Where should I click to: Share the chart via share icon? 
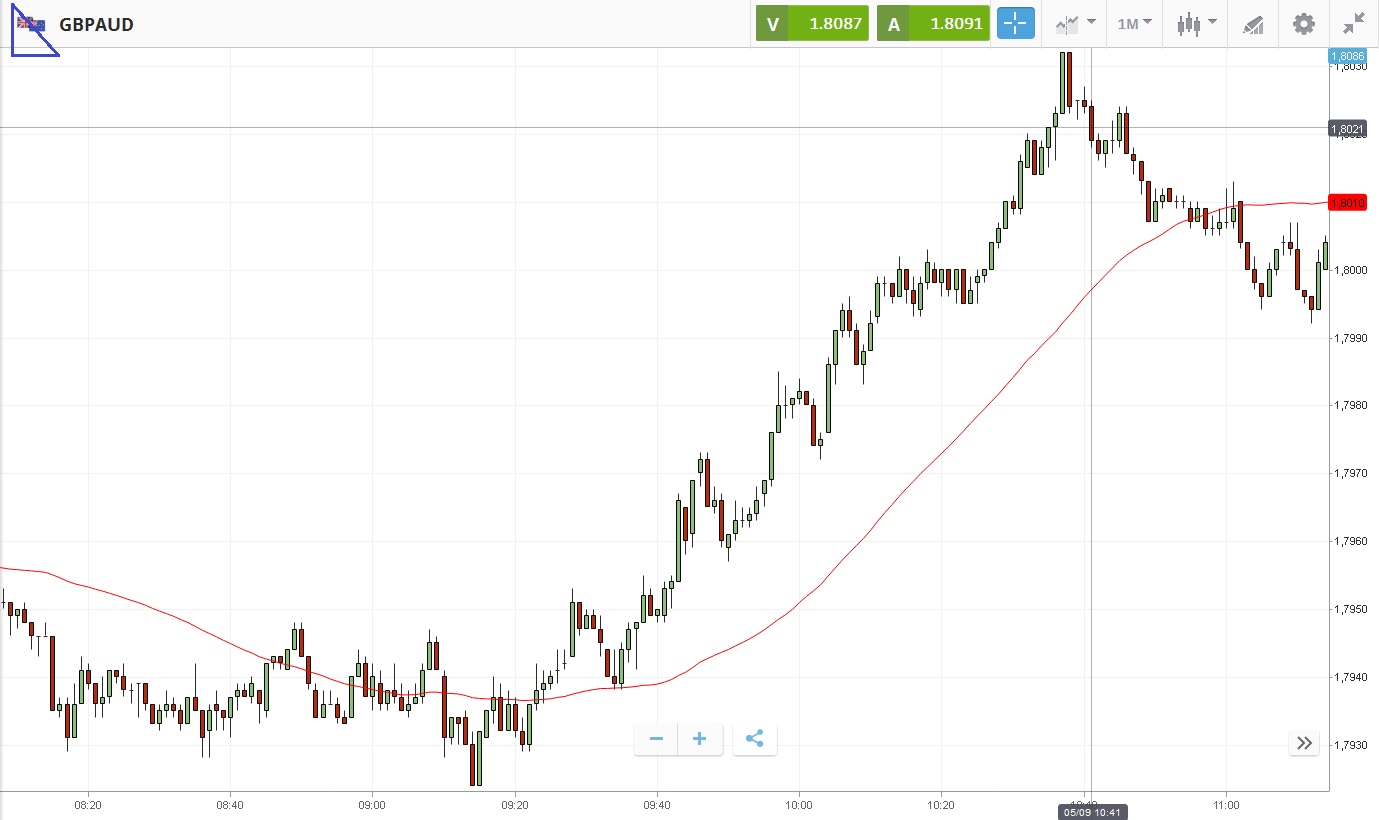755,739
